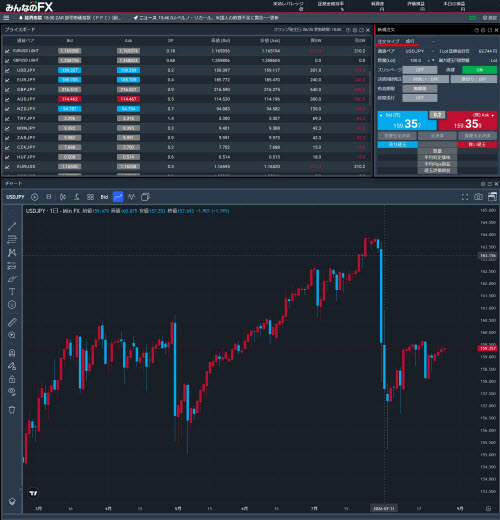The height and width of the screenshot is (520, 500).
Task: Click the center close-all-positions button
Action: click(437, 136)
